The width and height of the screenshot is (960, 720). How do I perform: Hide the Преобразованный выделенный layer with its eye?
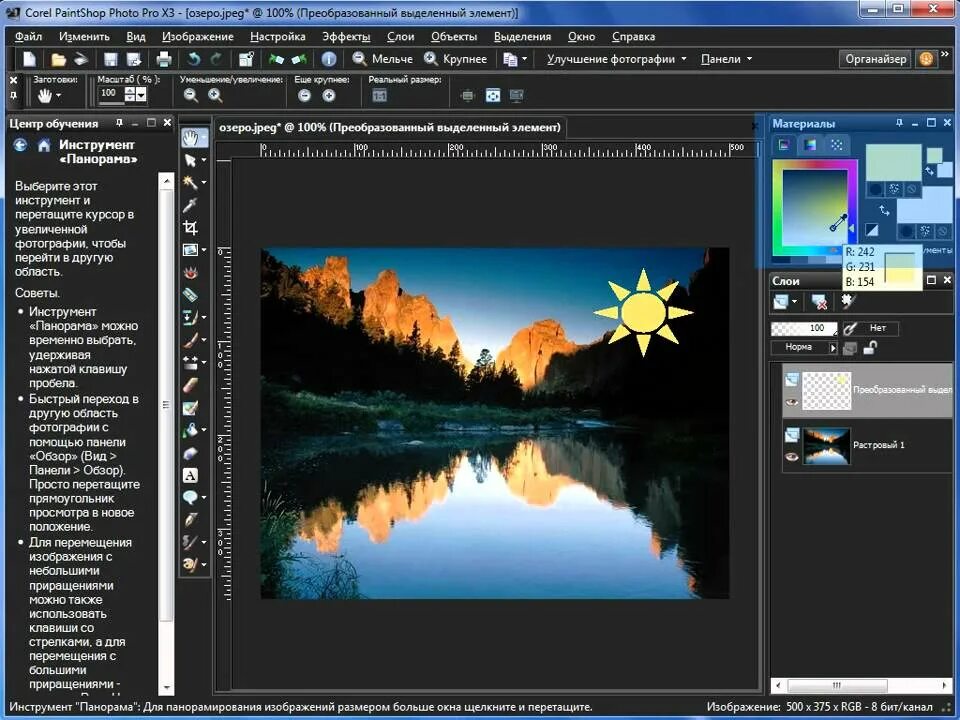click(x=791, y=402)
